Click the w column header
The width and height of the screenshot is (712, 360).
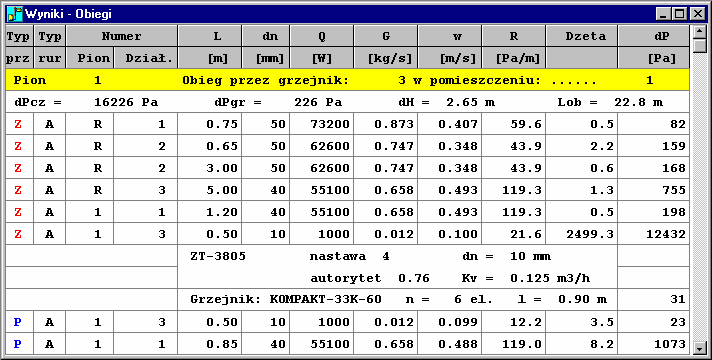(x=450, y=36)
